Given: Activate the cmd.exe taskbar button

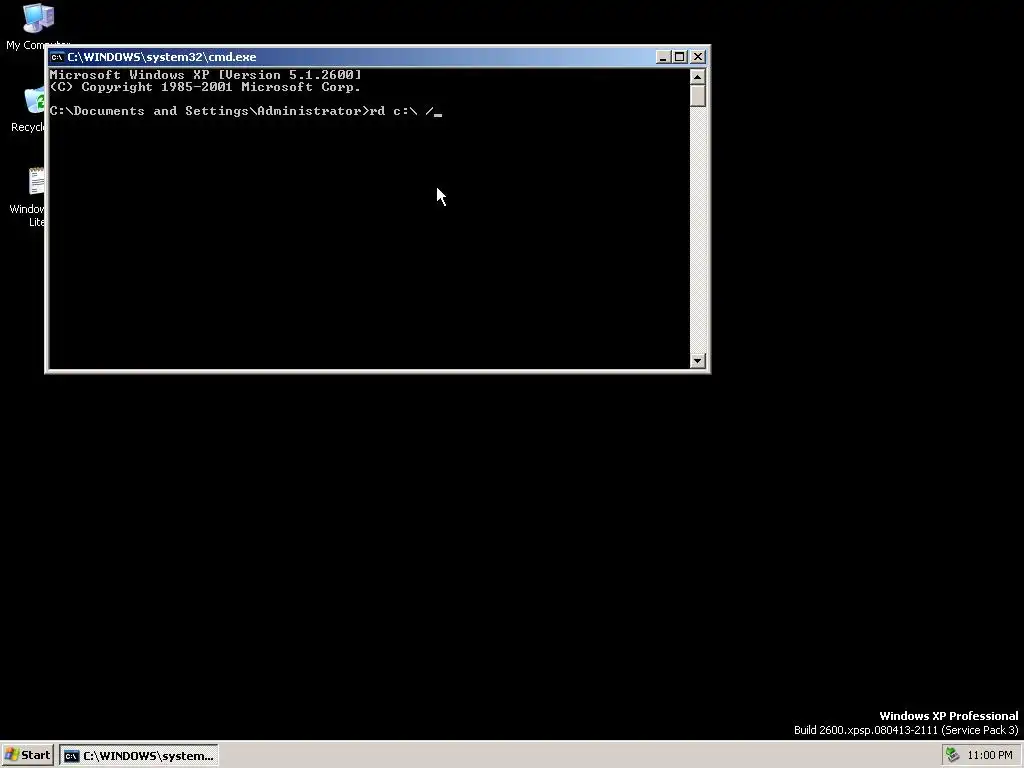Looking at the screenshot, I should click(x=139, y=756).
